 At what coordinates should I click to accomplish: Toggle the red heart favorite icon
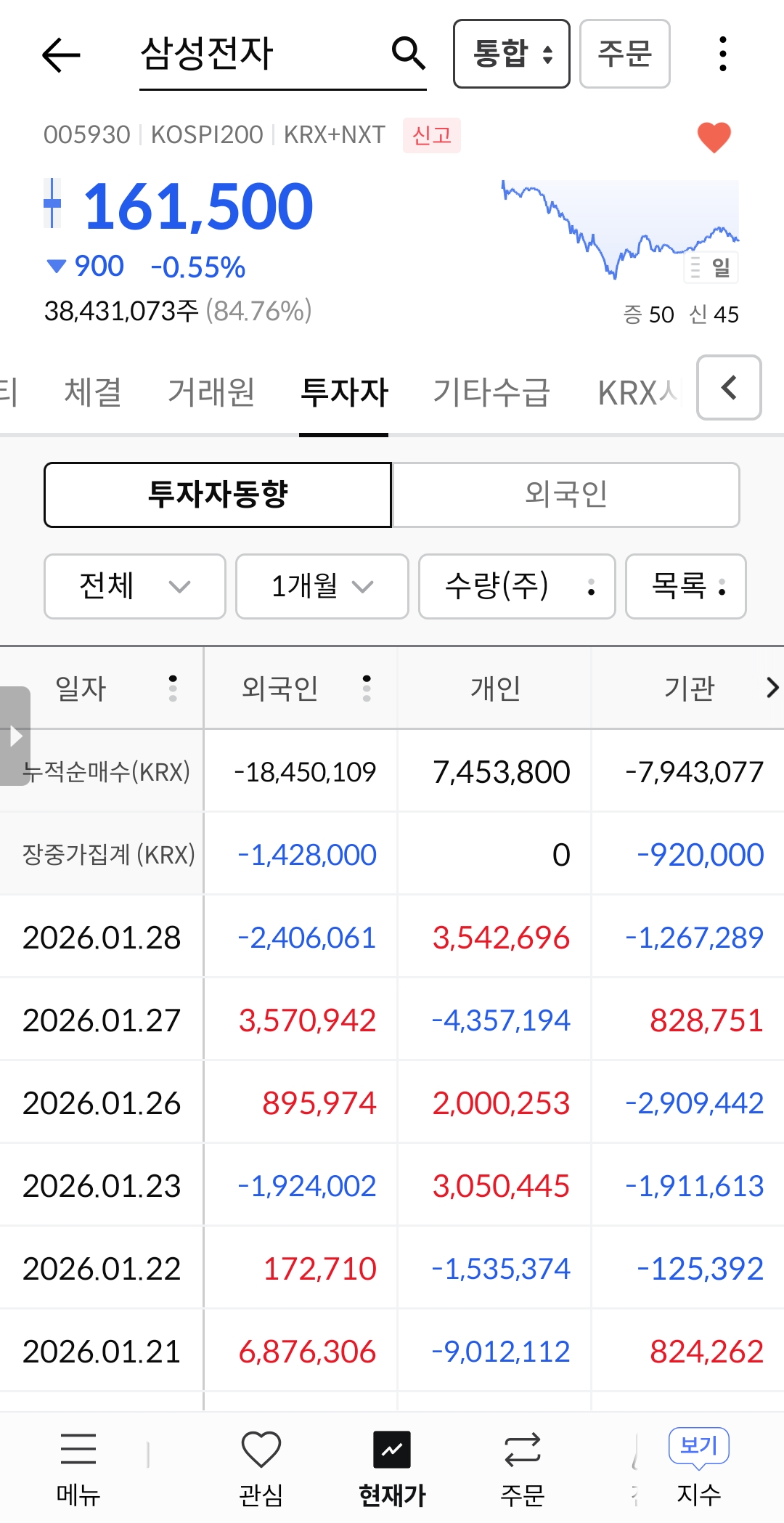714,137
